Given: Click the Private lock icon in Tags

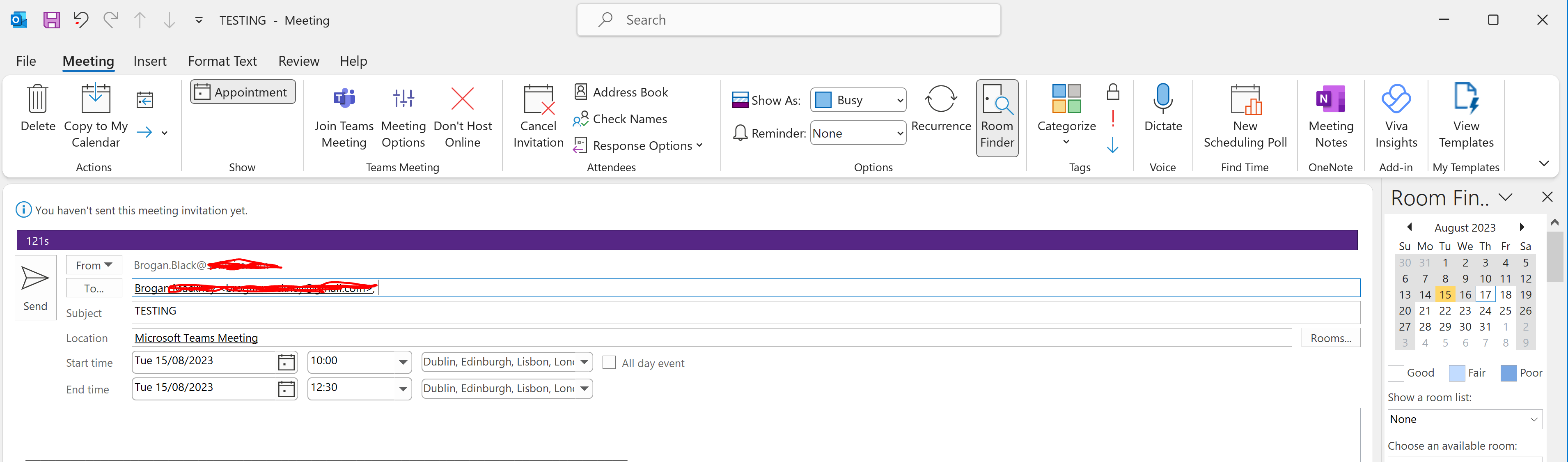Looking at the screenshot, I should tap(1113, 92).
